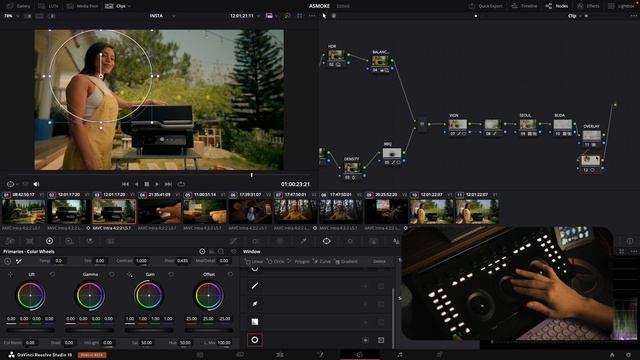This screenshot has height=360, width=640.
Task: Pick white point with Gain picker icon
Action: coord(129,274)
